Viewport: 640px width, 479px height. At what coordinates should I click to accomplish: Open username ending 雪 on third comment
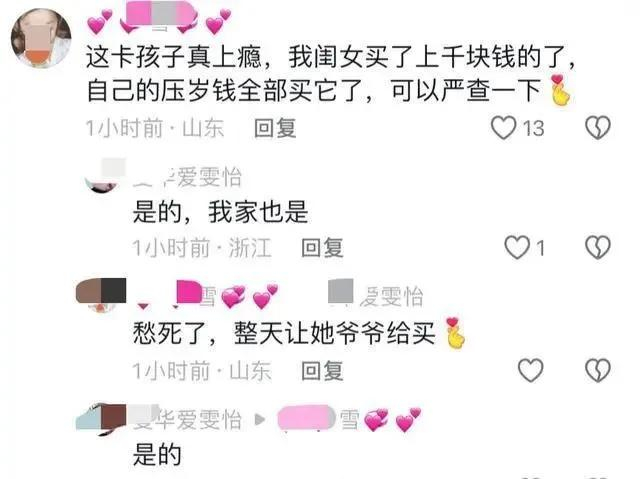(207, 296)
